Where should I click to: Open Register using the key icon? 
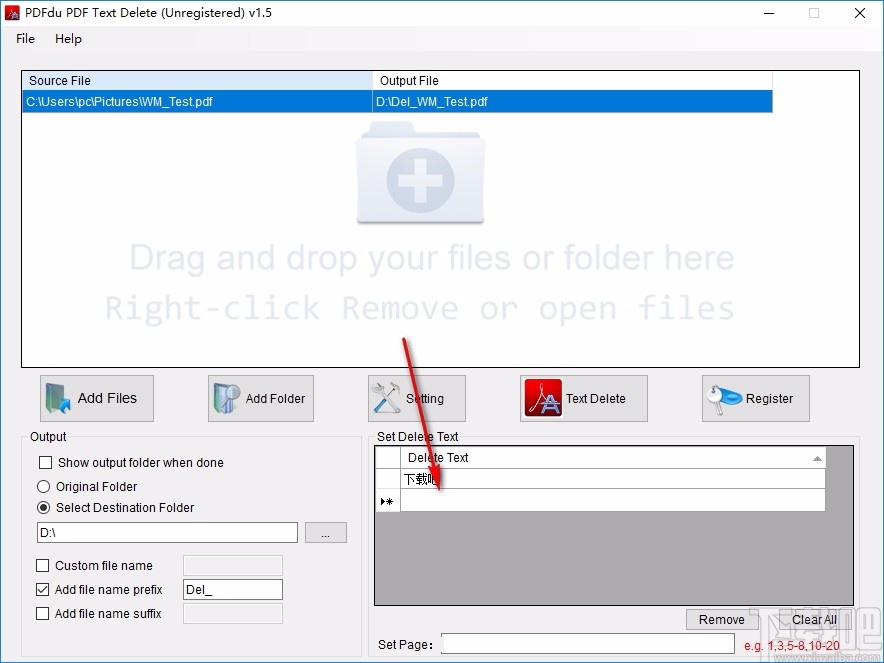(722, 398)
